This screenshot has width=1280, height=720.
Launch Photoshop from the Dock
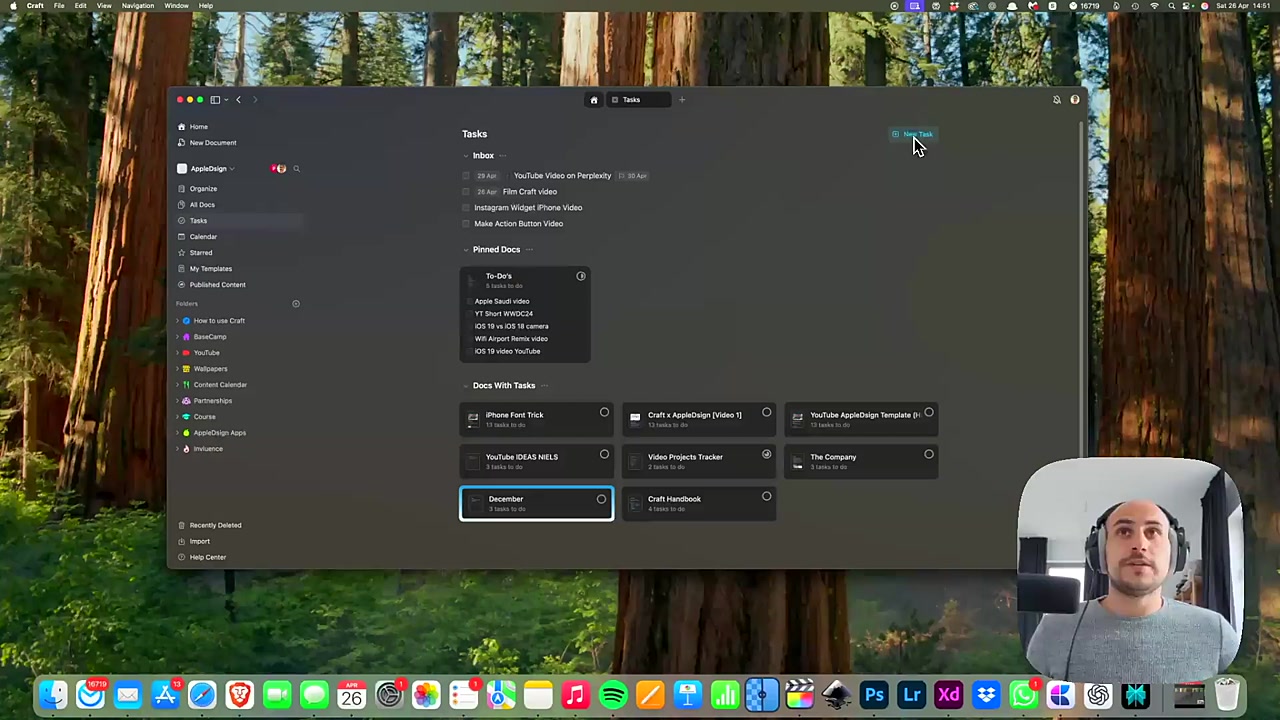click(x=874, y=695)
